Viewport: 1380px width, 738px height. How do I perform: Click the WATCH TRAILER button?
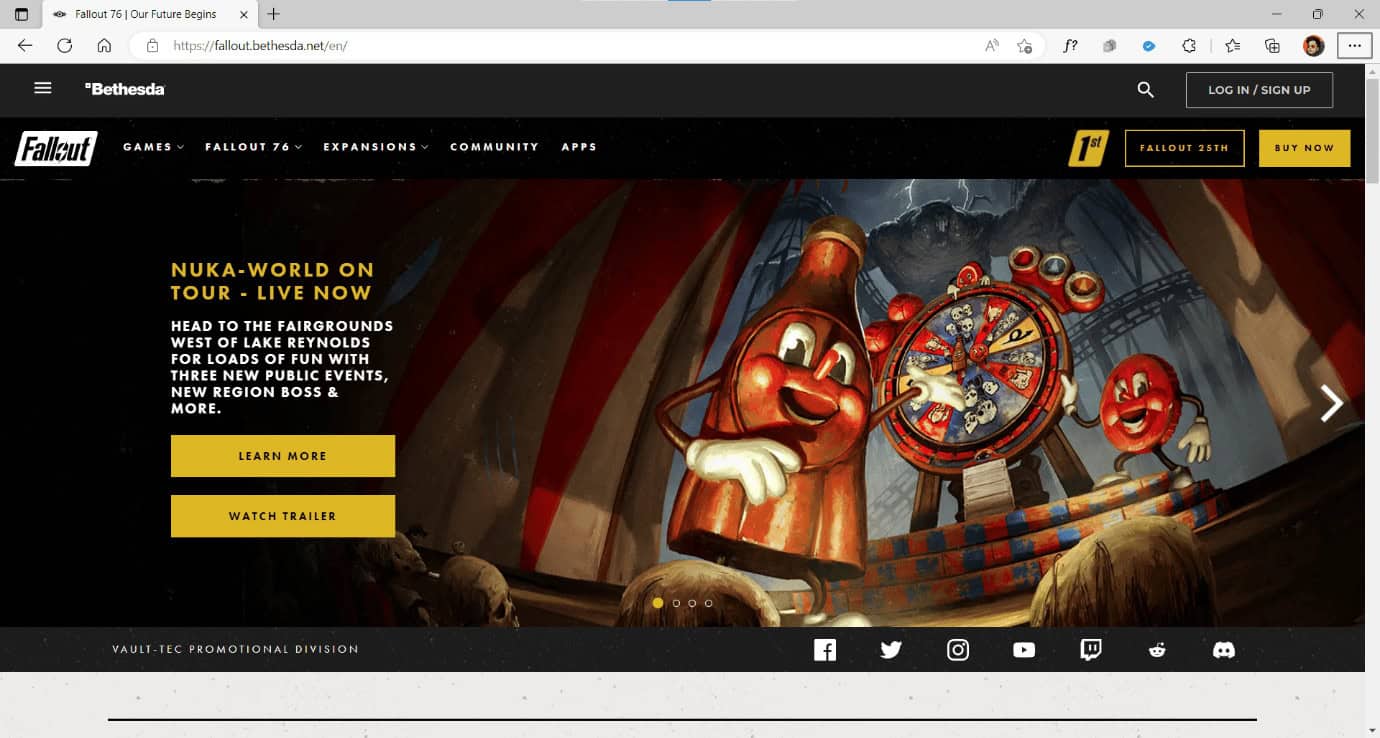[283, 516]
